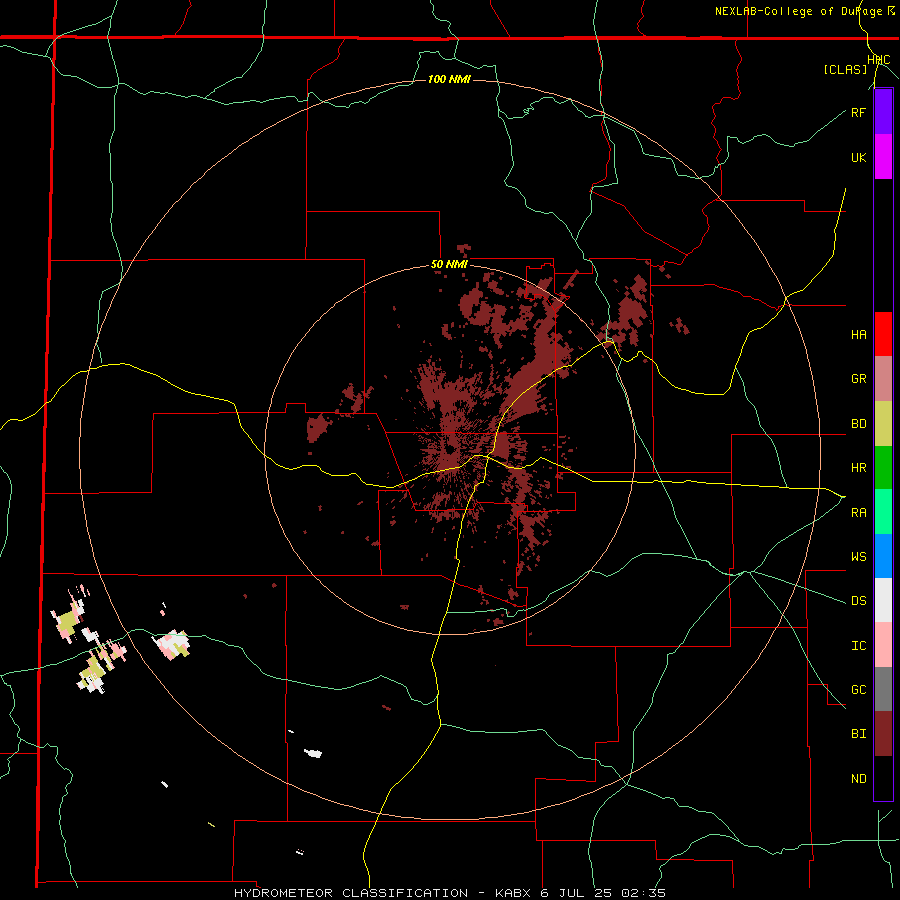Select the gray GC color swatch
The height and width of the screenshot is (900, 900).
click(x=883, y=689)
